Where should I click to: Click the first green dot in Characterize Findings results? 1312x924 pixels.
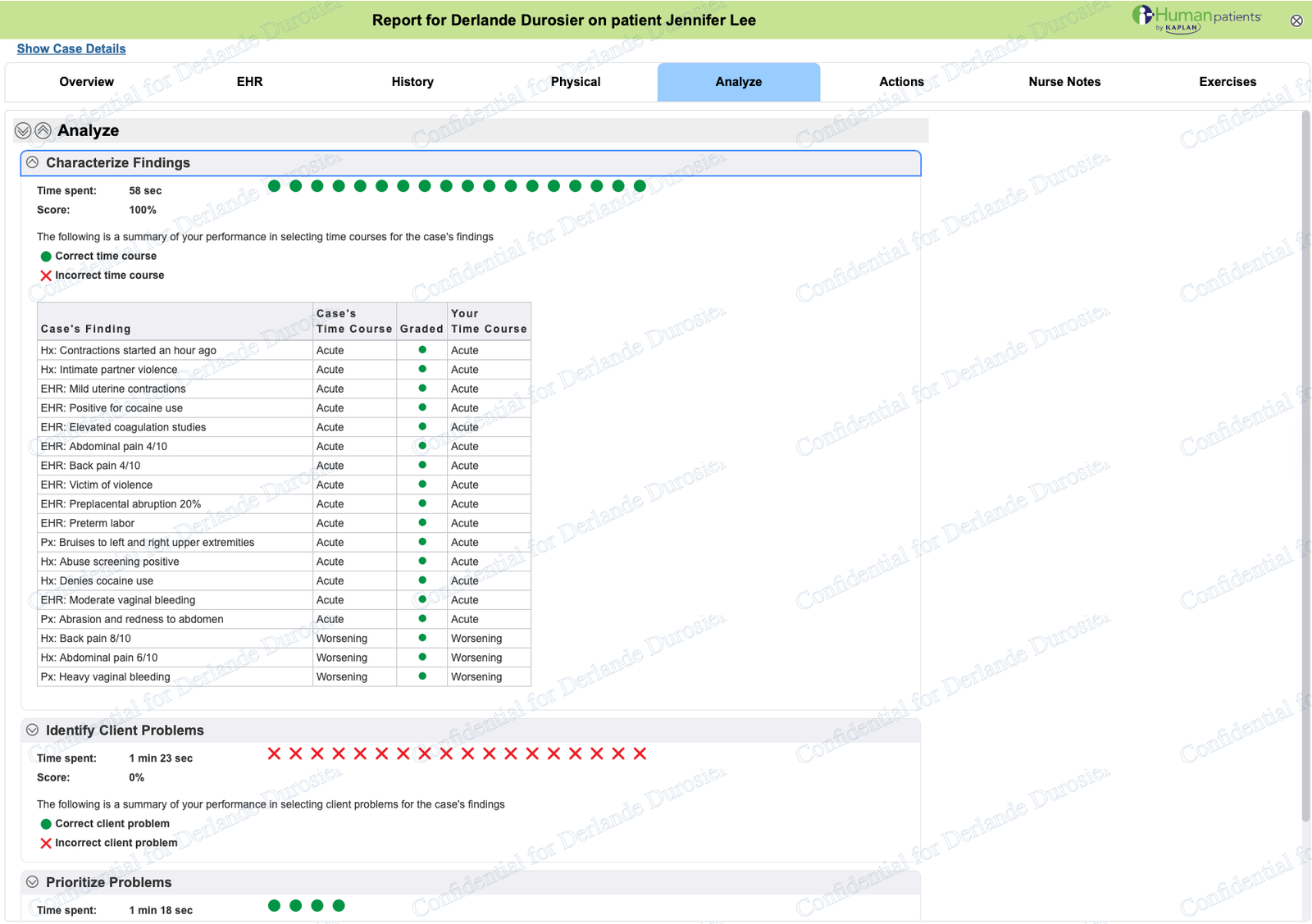coord(275,186)
